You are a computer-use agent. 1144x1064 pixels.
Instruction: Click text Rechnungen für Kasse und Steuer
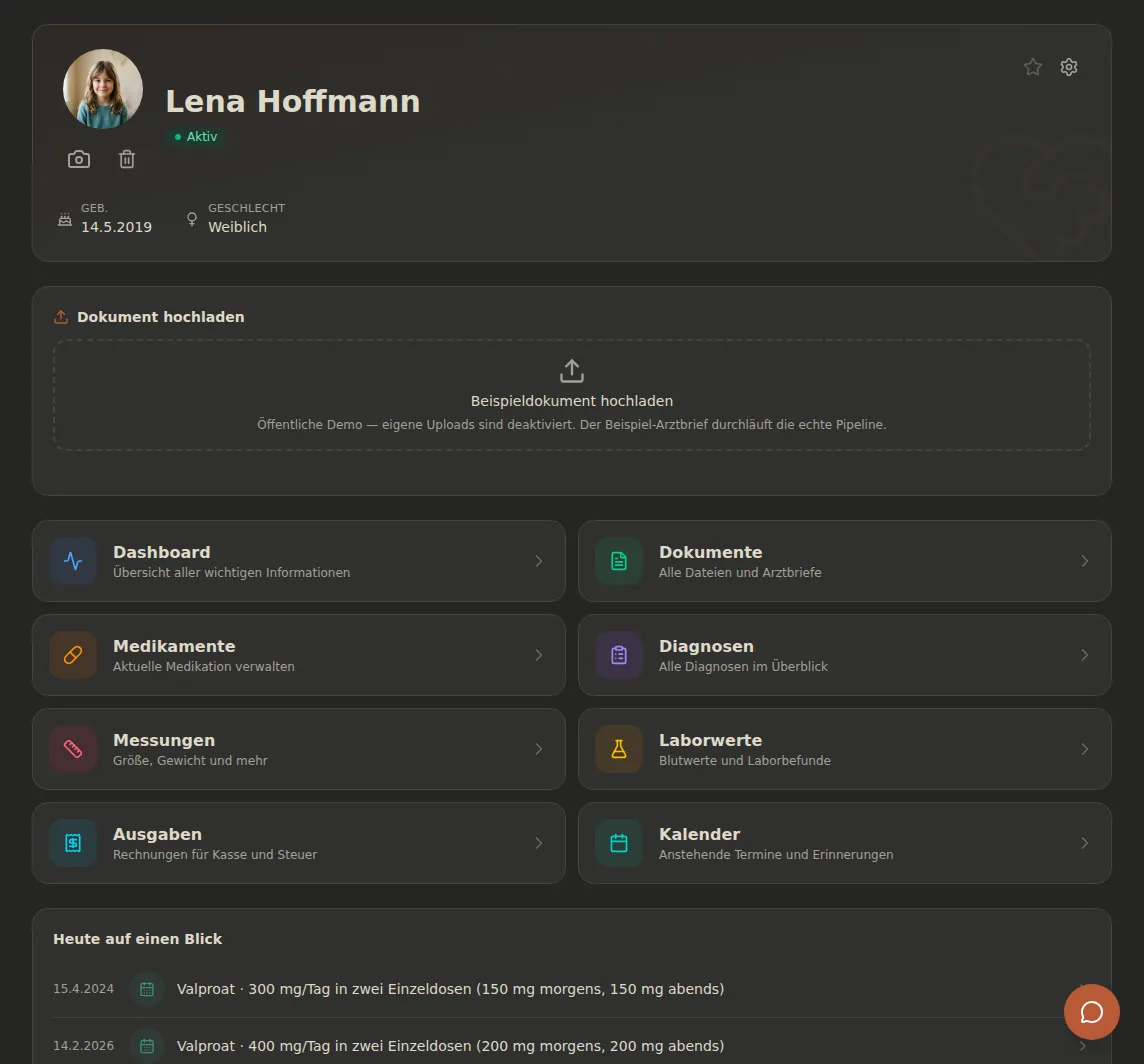coord(214,855)
